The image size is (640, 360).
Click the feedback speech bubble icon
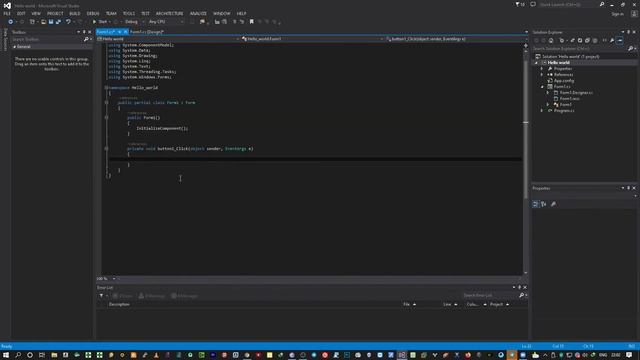click(533, 4)
